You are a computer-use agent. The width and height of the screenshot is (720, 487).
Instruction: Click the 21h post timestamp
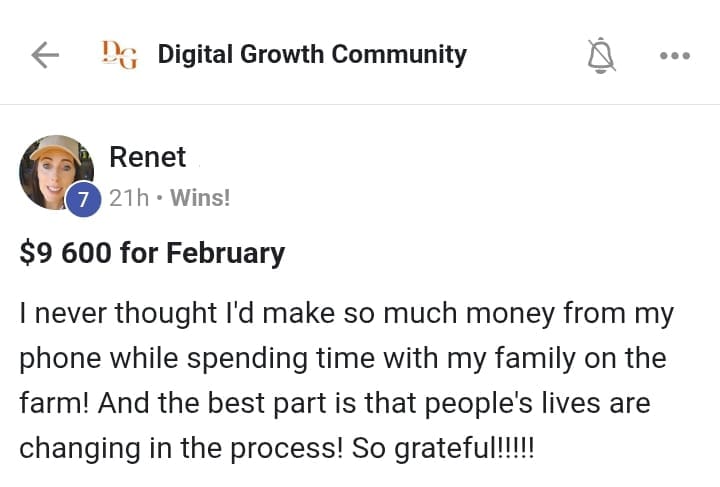point(128,198)
